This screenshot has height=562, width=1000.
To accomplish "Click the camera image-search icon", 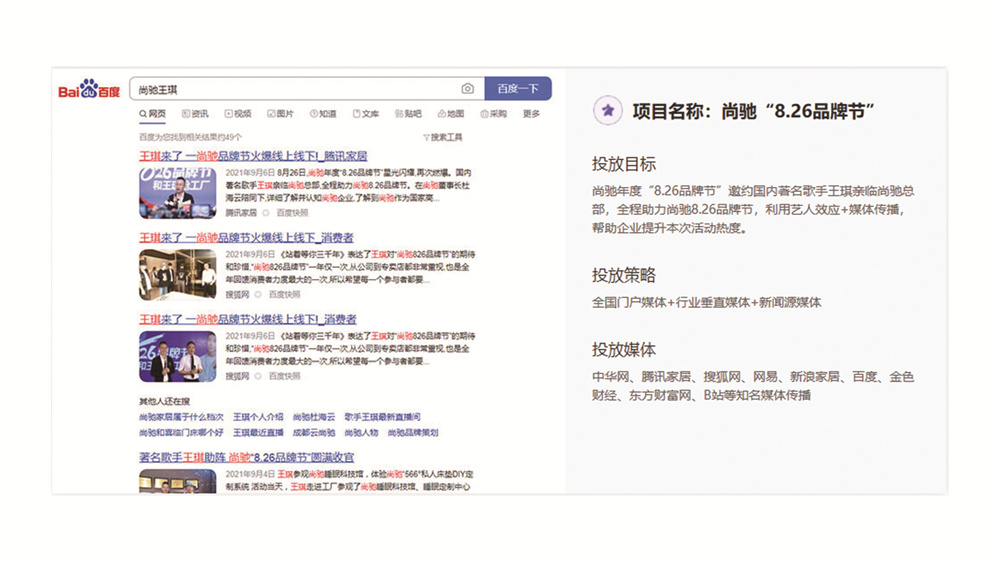I will click(468, 89).
